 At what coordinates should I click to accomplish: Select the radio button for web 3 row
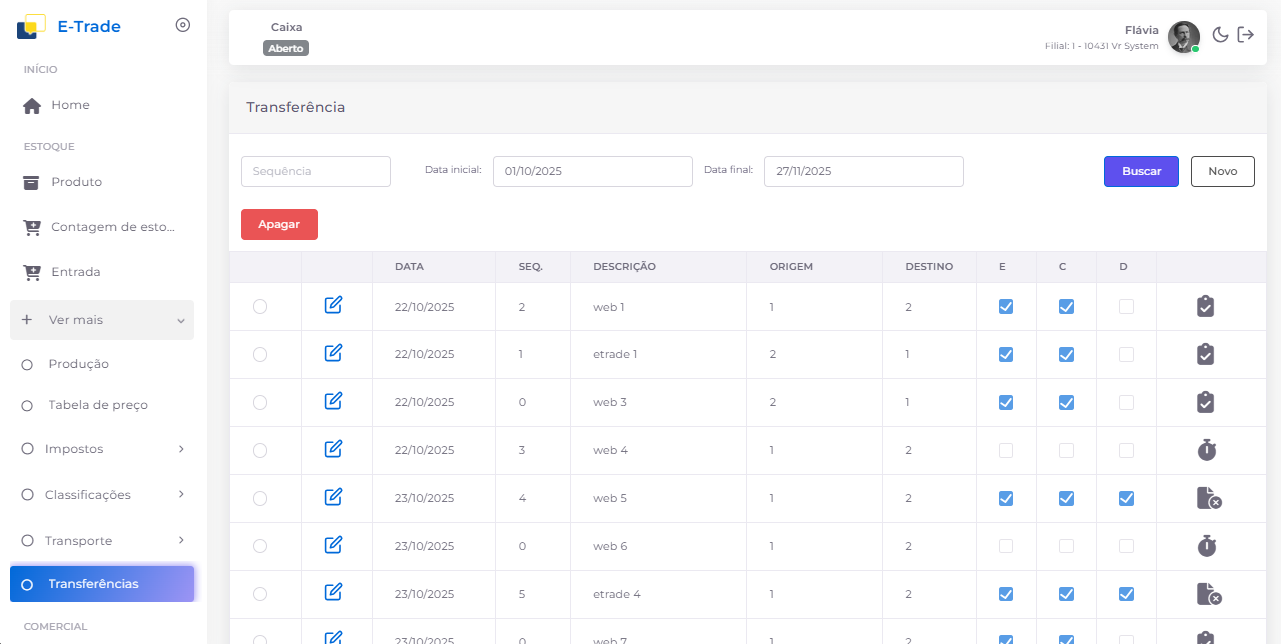[x=260, y=402]
